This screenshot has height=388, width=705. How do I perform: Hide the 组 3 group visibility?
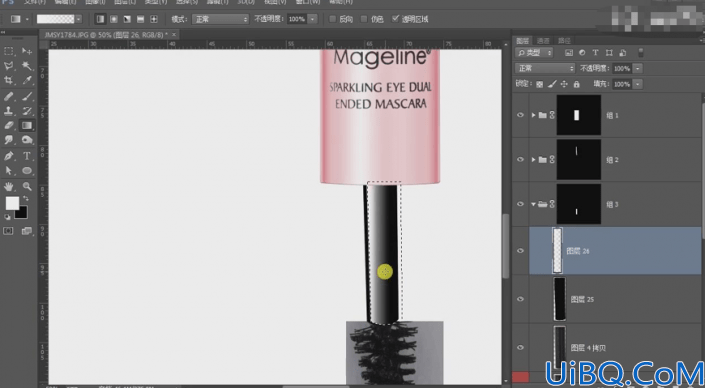(x=520, y=204)
